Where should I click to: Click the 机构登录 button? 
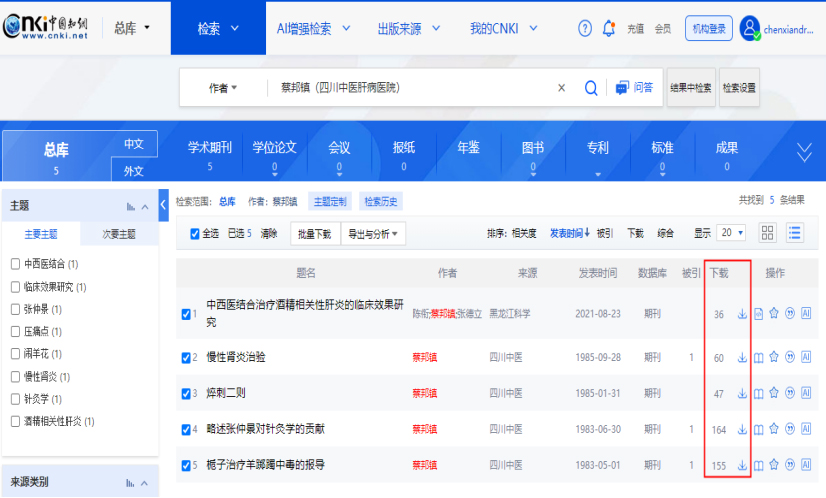[x=708, y=29]
